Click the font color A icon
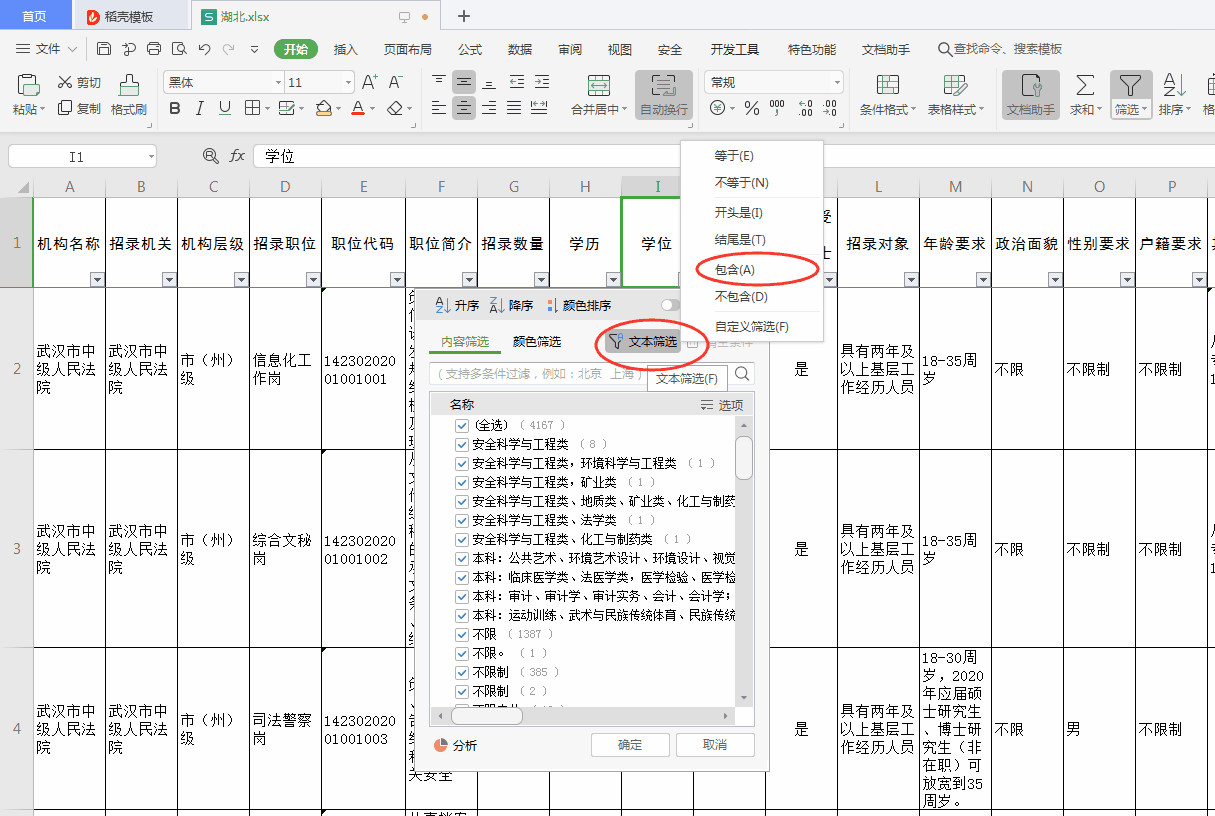 (358, 108)
